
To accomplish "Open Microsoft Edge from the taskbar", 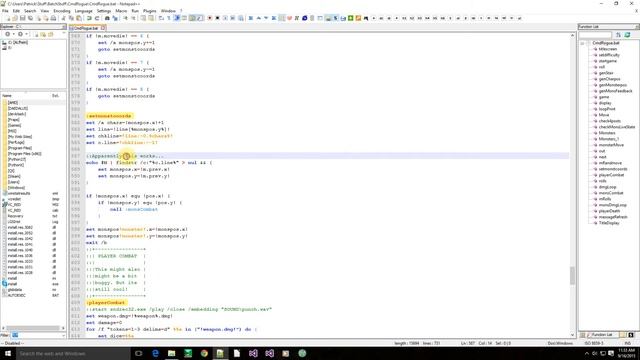I will (x=155, y=353).
